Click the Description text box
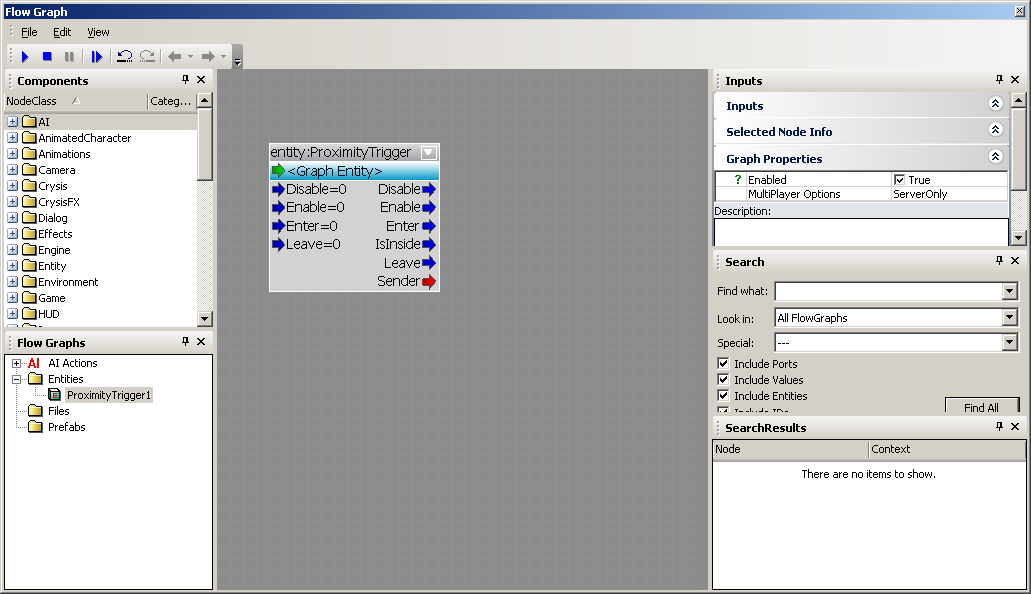This screenshot has height=594, width=1031. (x=861, y=232)
